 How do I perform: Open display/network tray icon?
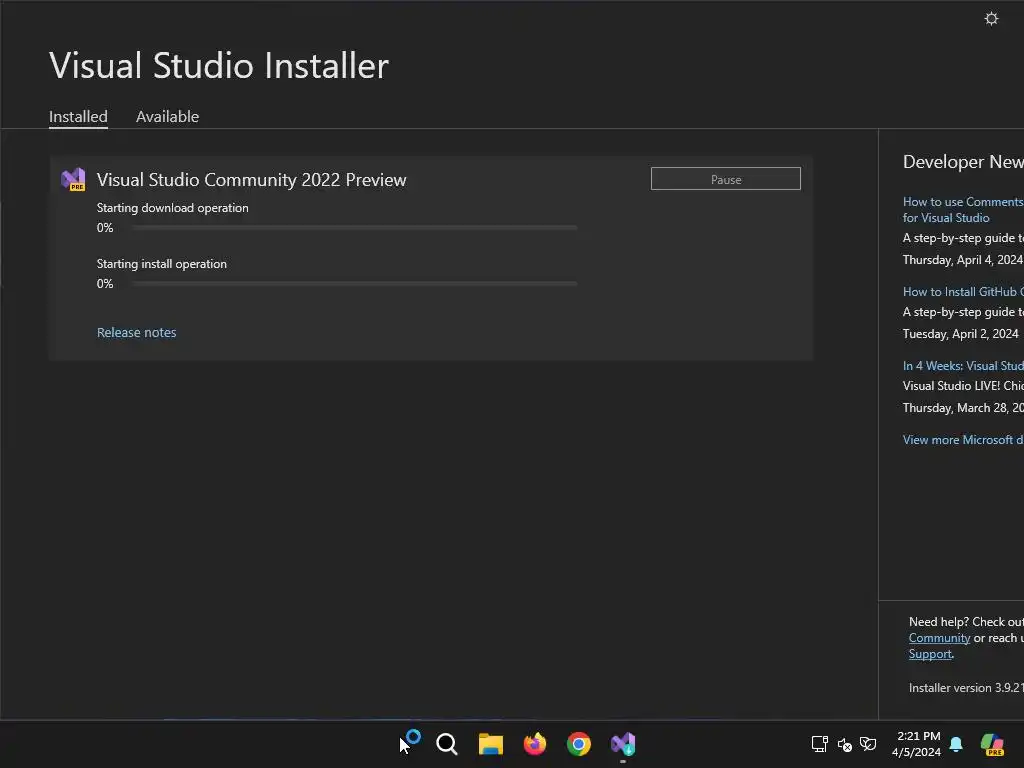820,744
